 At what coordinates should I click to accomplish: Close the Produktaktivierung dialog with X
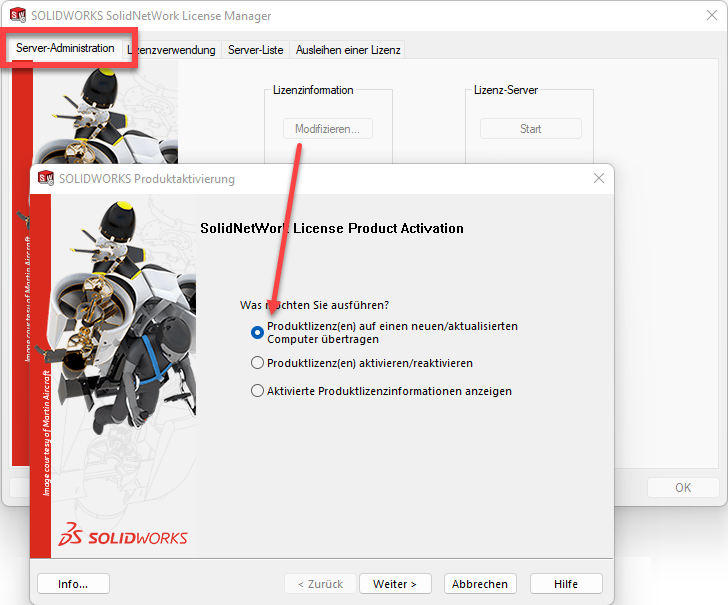(x=599, y=179)
